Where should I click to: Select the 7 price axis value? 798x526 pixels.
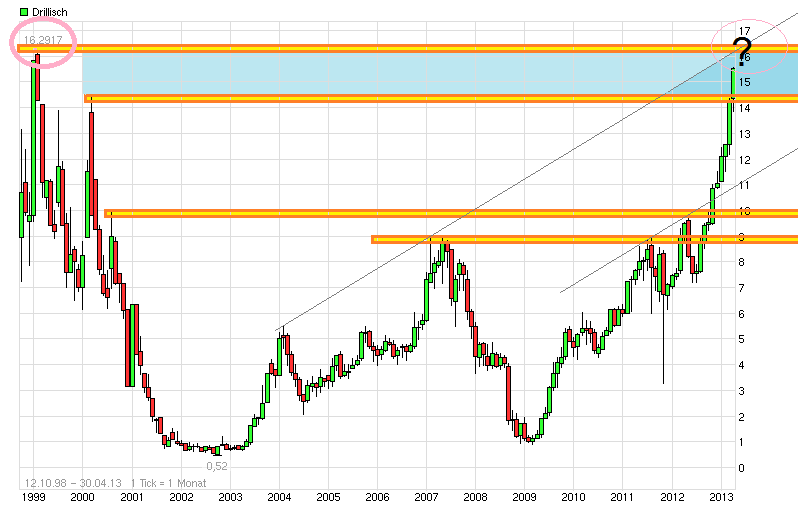coord(742,288)
